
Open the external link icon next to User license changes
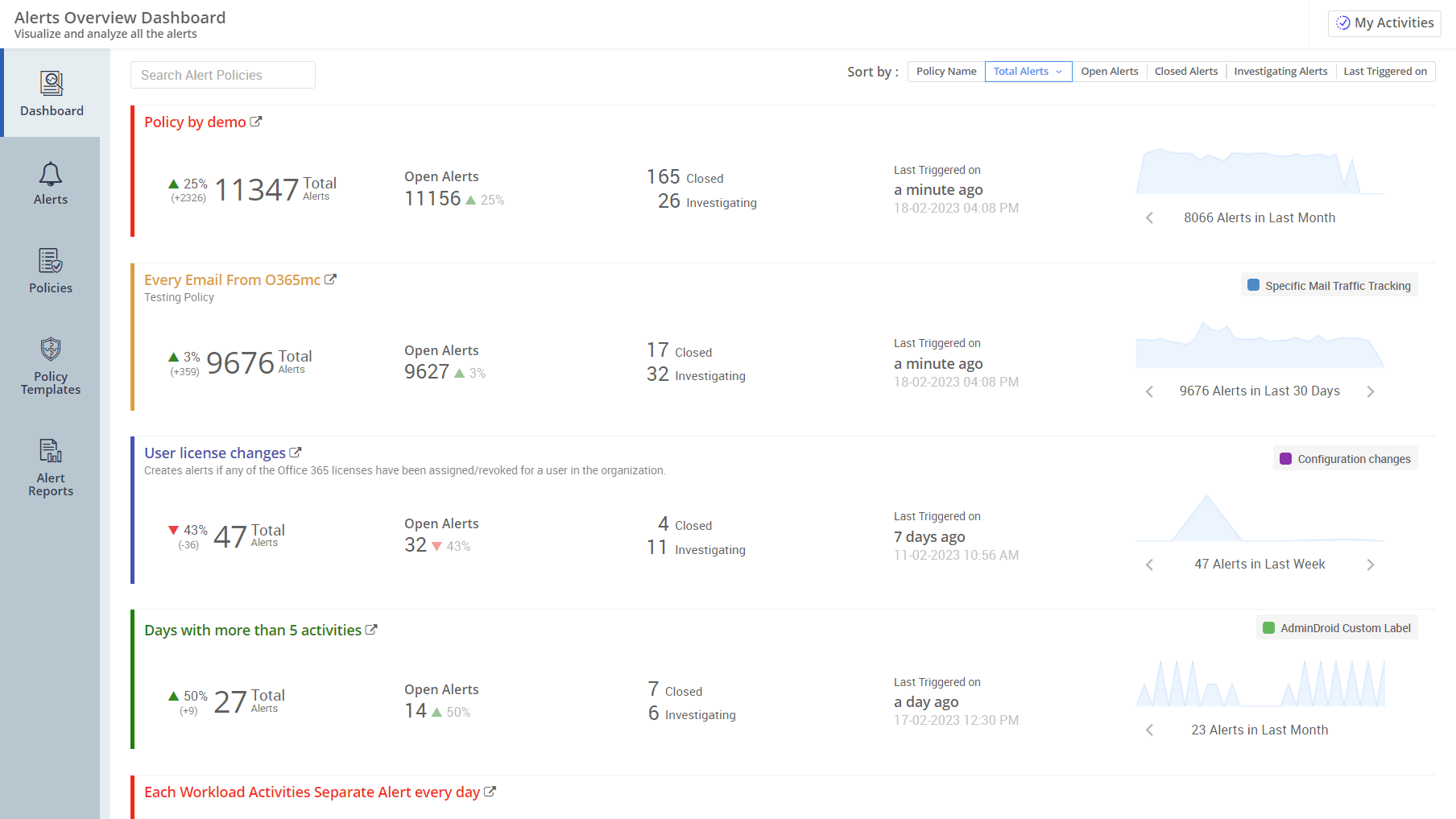[x=296, y=452]
